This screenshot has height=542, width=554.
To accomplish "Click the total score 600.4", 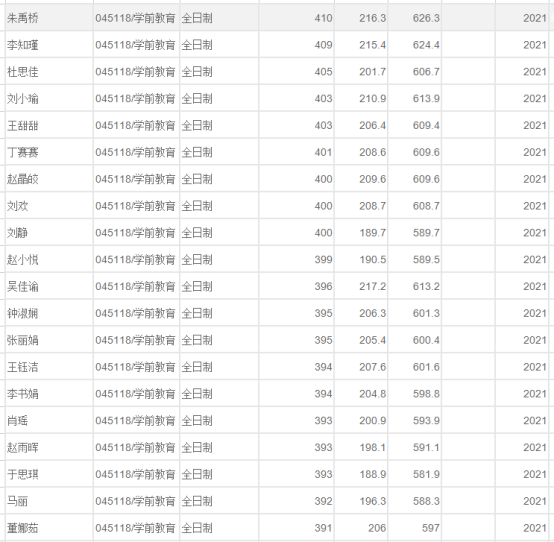I will [426, 340].
